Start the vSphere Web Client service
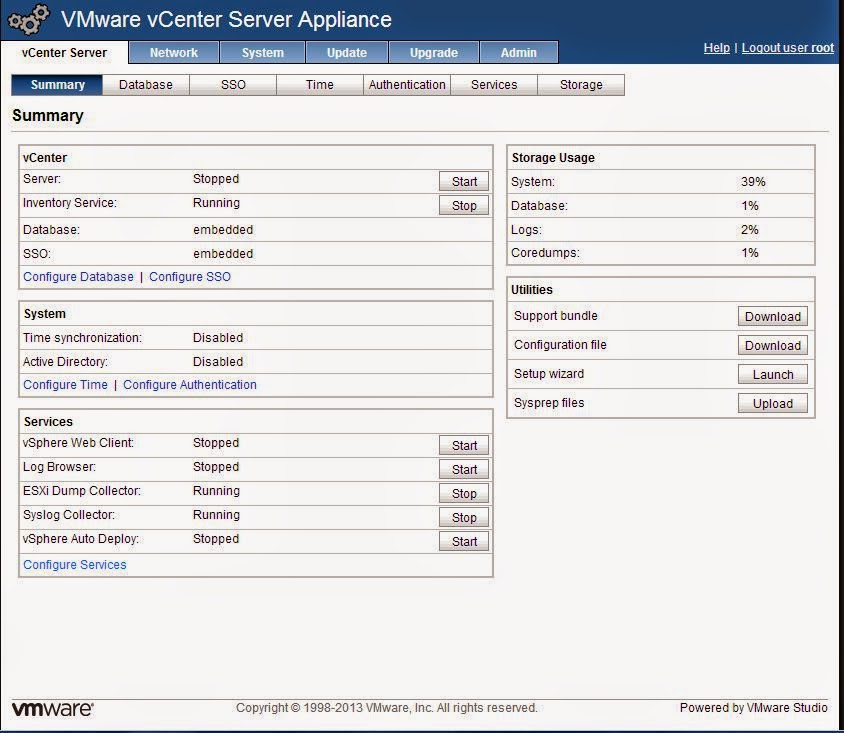Viewport: 844px width, 733px height. click(464, 446)
